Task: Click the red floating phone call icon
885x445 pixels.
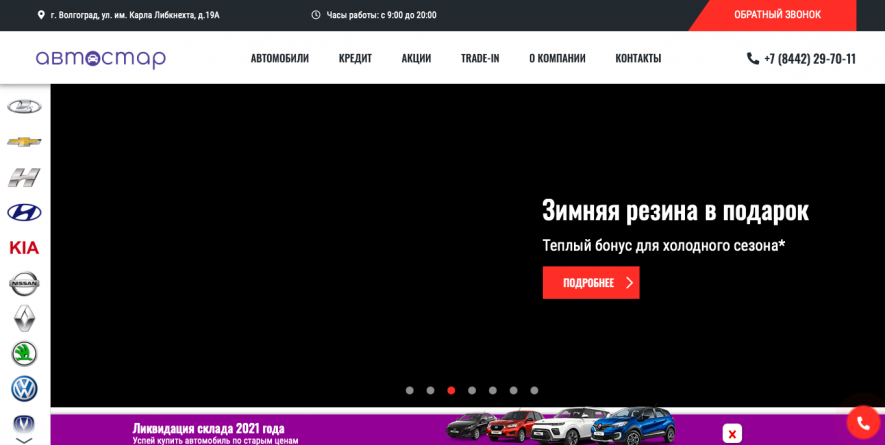Action: [x=862, y=422]
